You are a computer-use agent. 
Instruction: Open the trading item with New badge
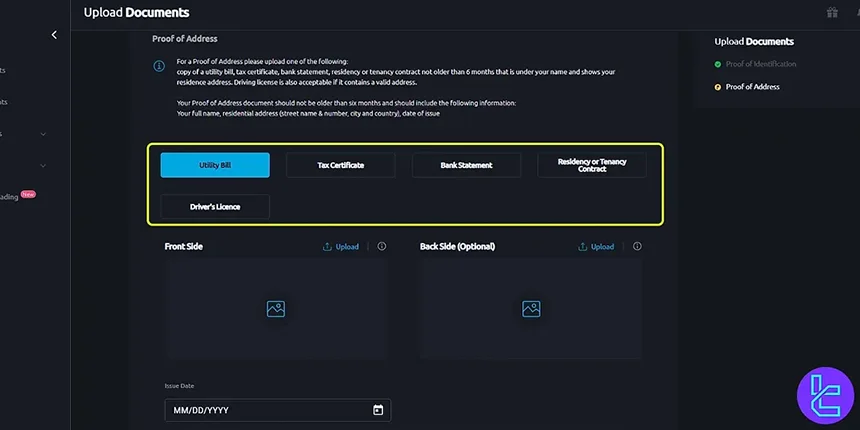tap(18, 196)
